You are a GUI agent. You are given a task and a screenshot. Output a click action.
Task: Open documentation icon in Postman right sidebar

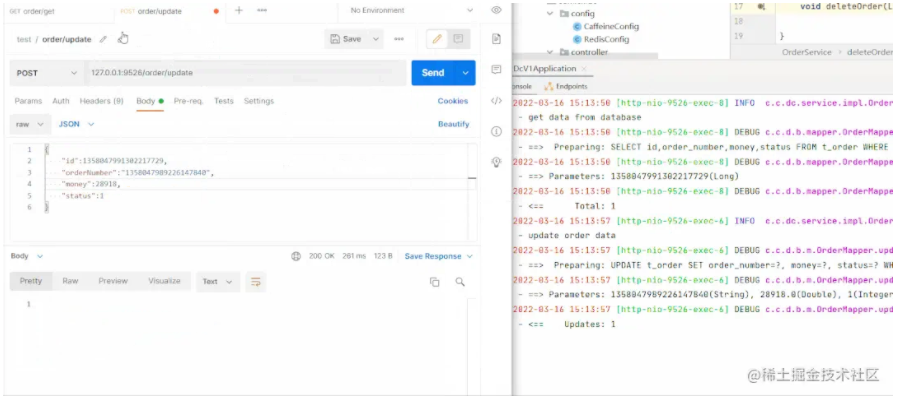[497, 39]
